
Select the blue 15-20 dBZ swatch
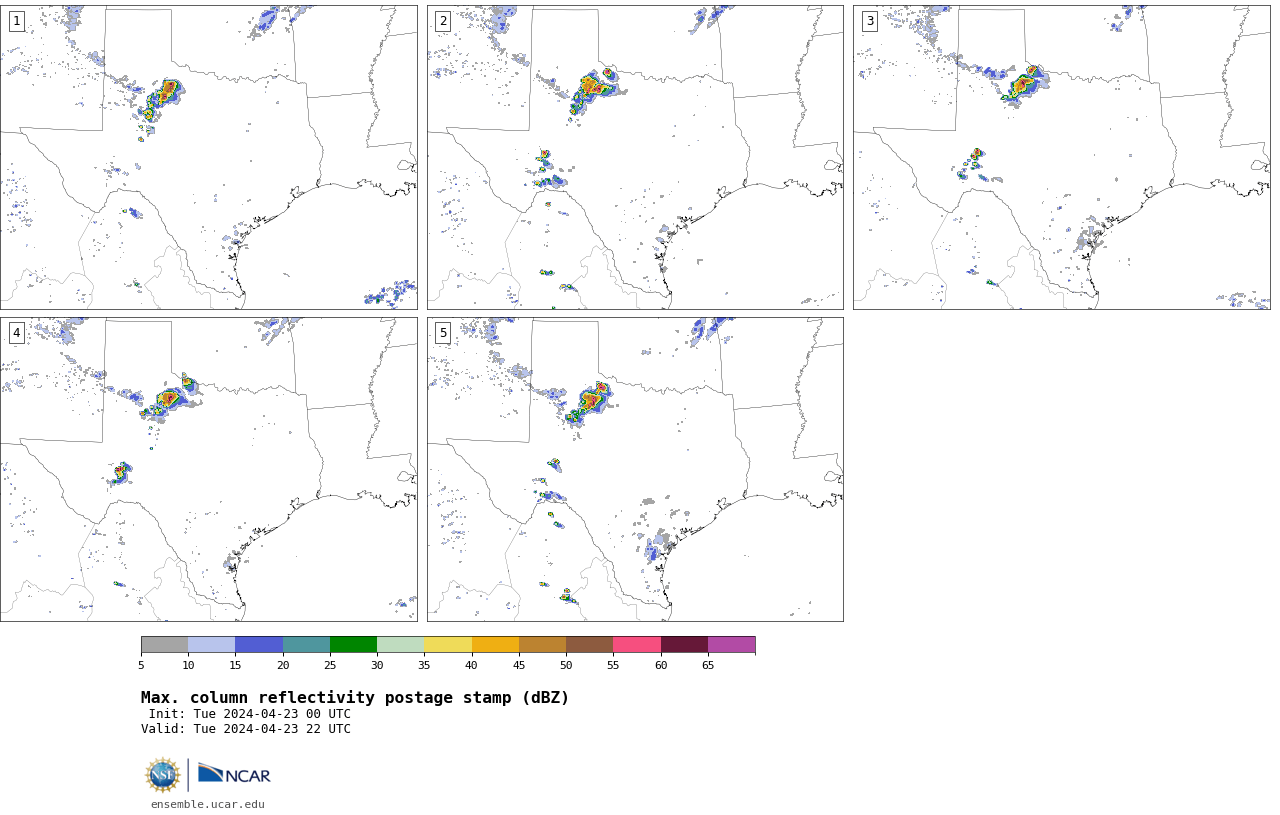(259, 644)
